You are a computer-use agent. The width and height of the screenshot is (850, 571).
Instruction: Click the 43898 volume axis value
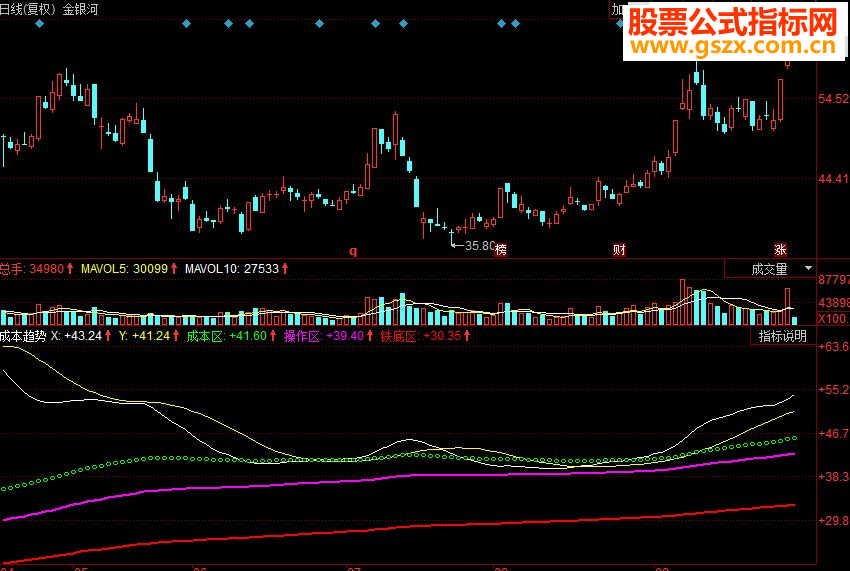coord(834,303)
